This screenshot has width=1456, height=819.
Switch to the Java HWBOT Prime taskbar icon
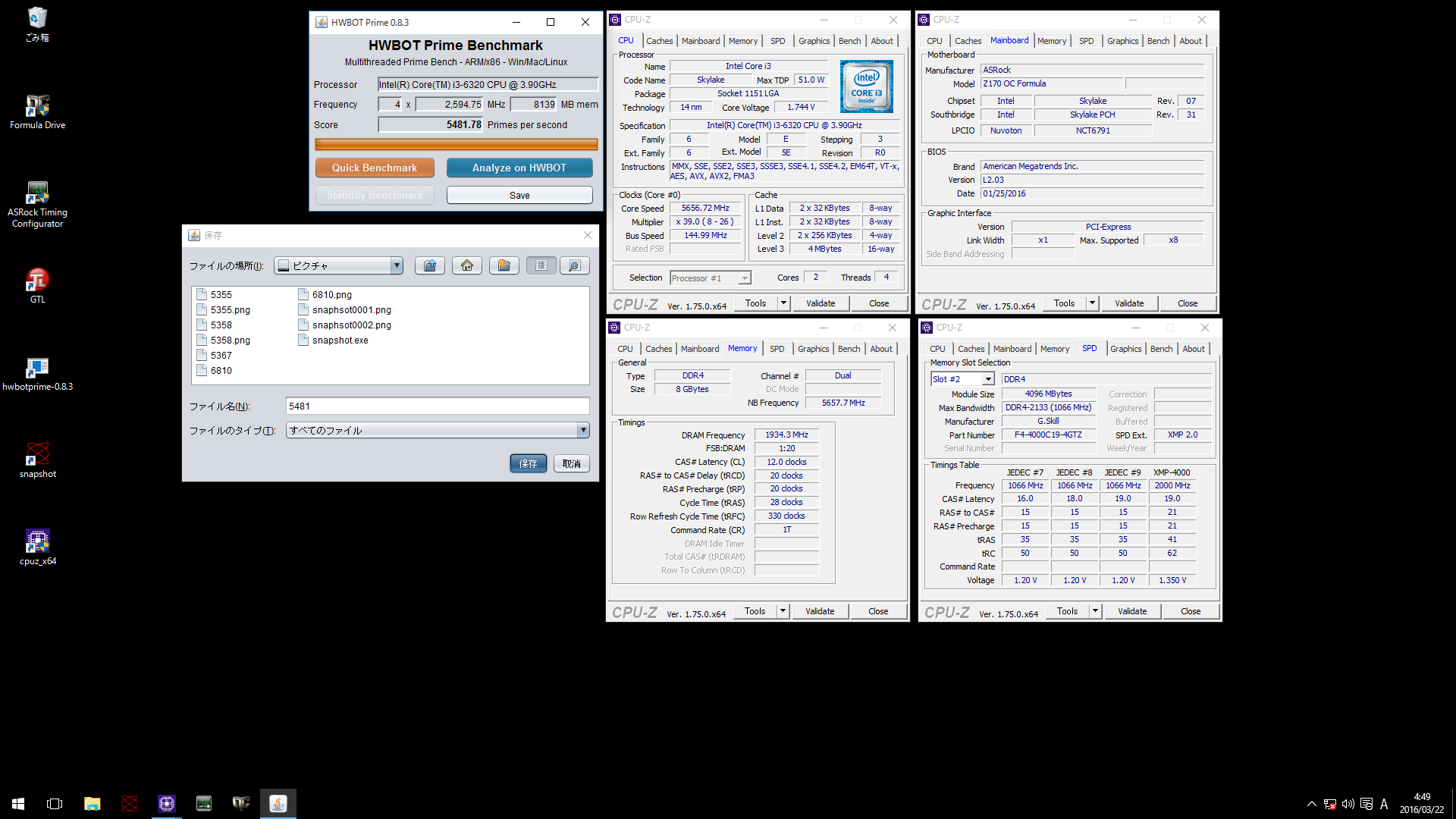tap(278, 803)
